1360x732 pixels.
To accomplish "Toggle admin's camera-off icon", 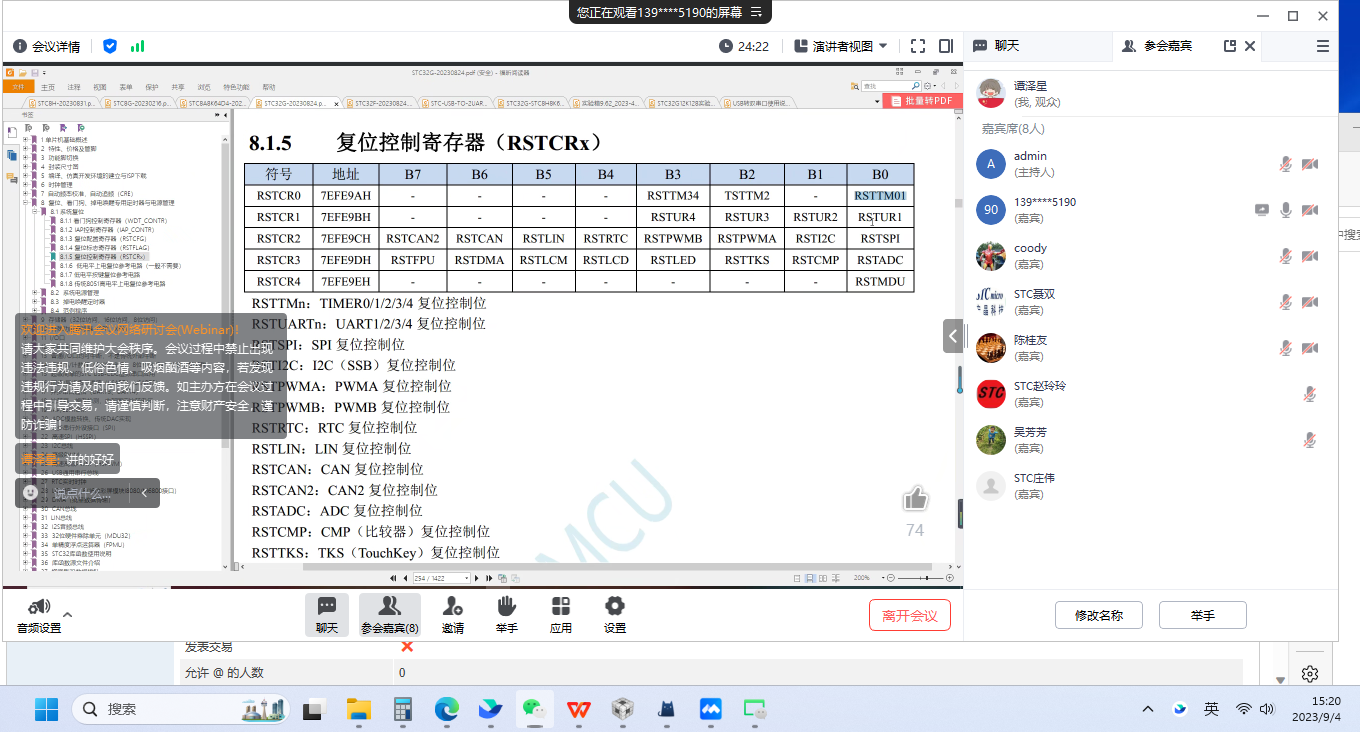I will click(1310, 164).
